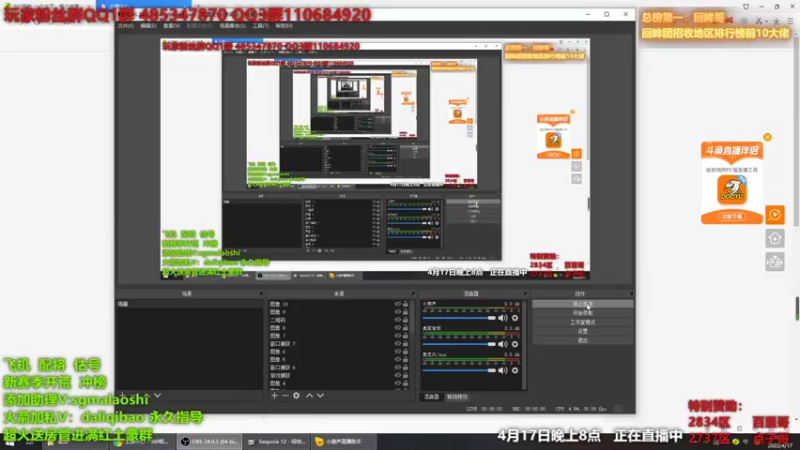Image resolution: width=800 pixels, height=450 pixels.
Task: Adjust 桌面音频 volume slider
Action: 459,344
